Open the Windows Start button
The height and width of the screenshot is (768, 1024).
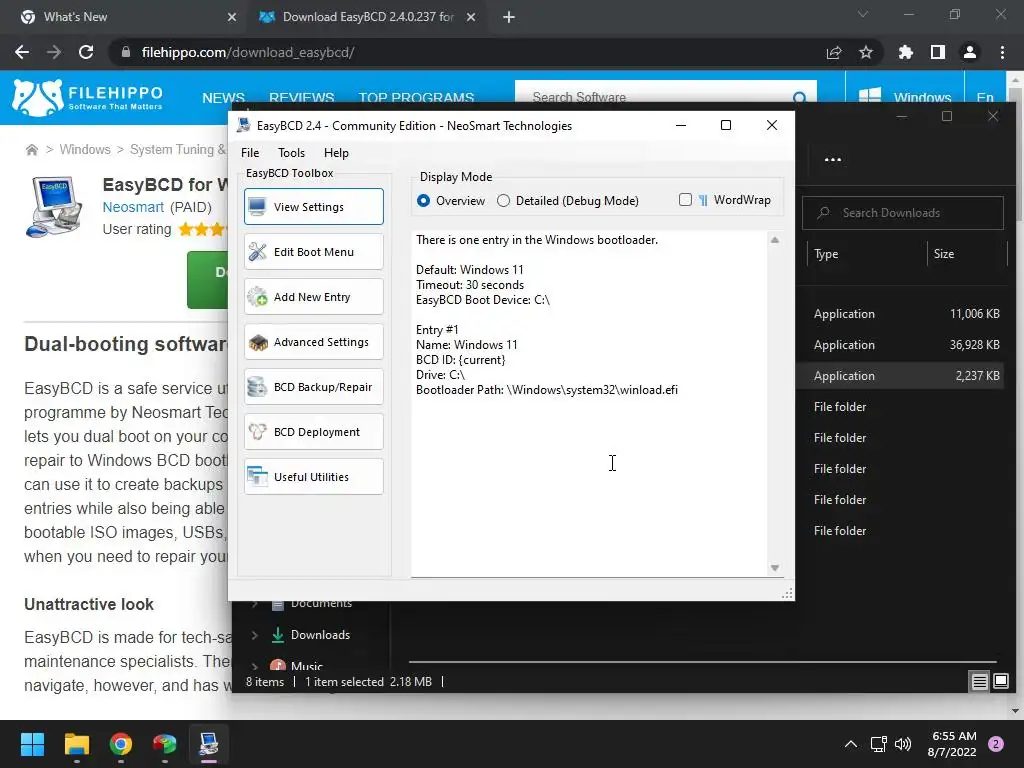[32, 744]
